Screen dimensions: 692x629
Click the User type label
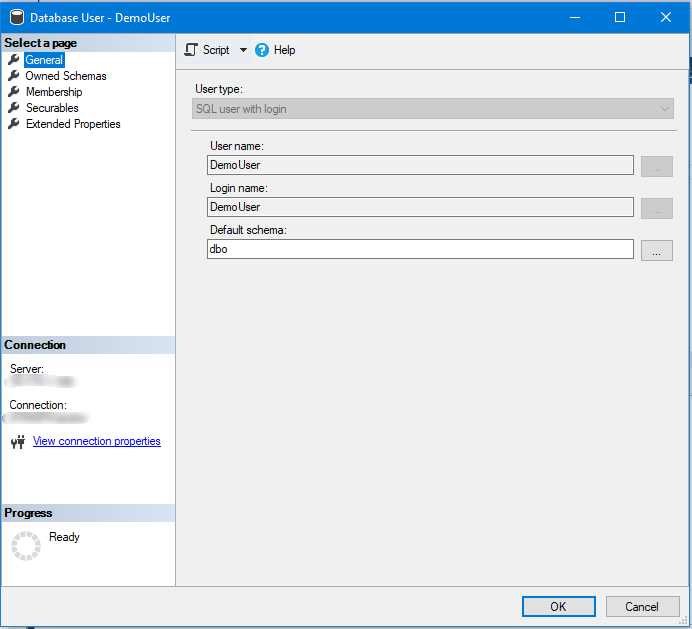(219, 89)
